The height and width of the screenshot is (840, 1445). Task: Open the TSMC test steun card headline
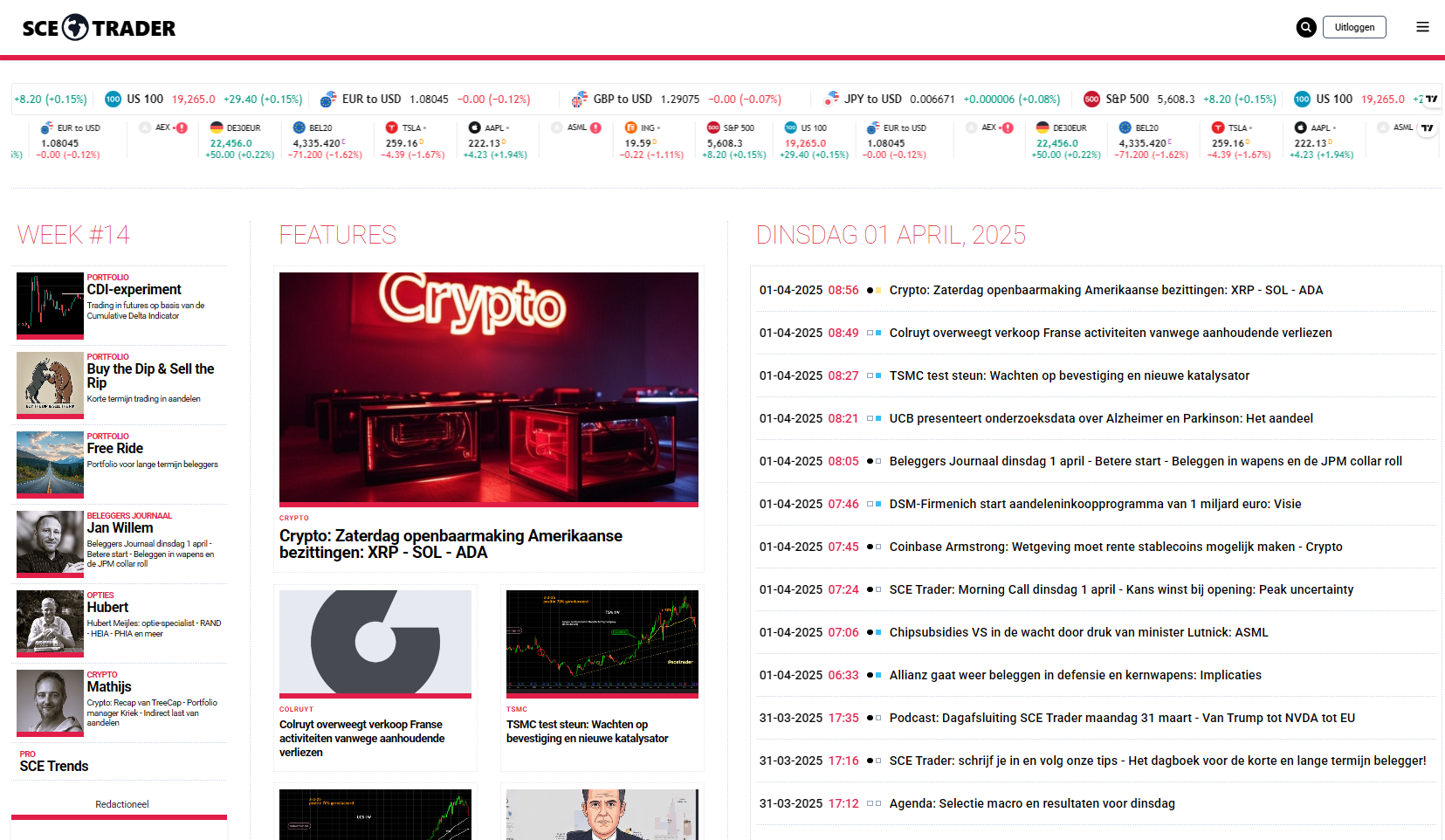[588, 731]
